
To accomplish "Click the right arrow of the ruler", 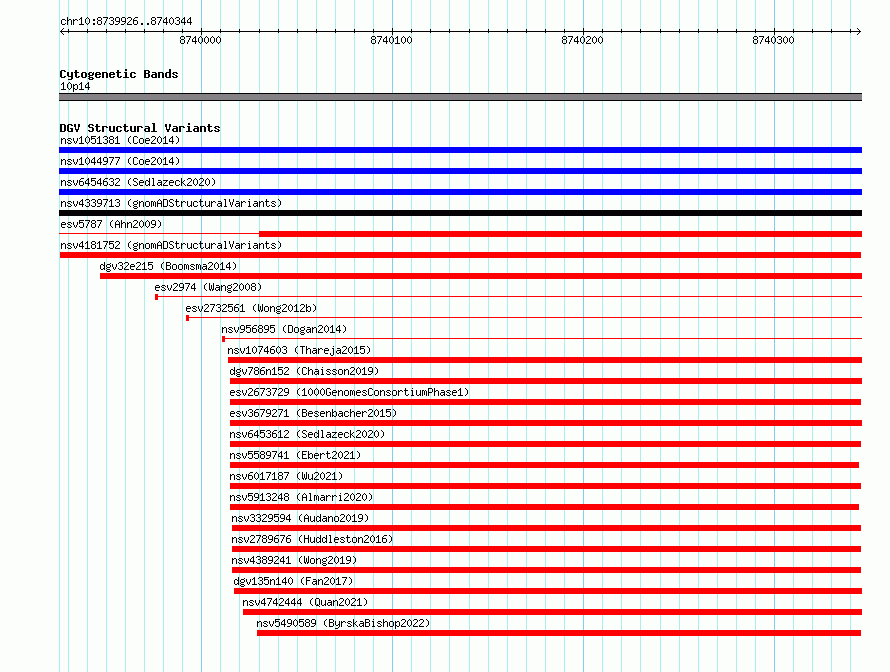I will 858,31.
